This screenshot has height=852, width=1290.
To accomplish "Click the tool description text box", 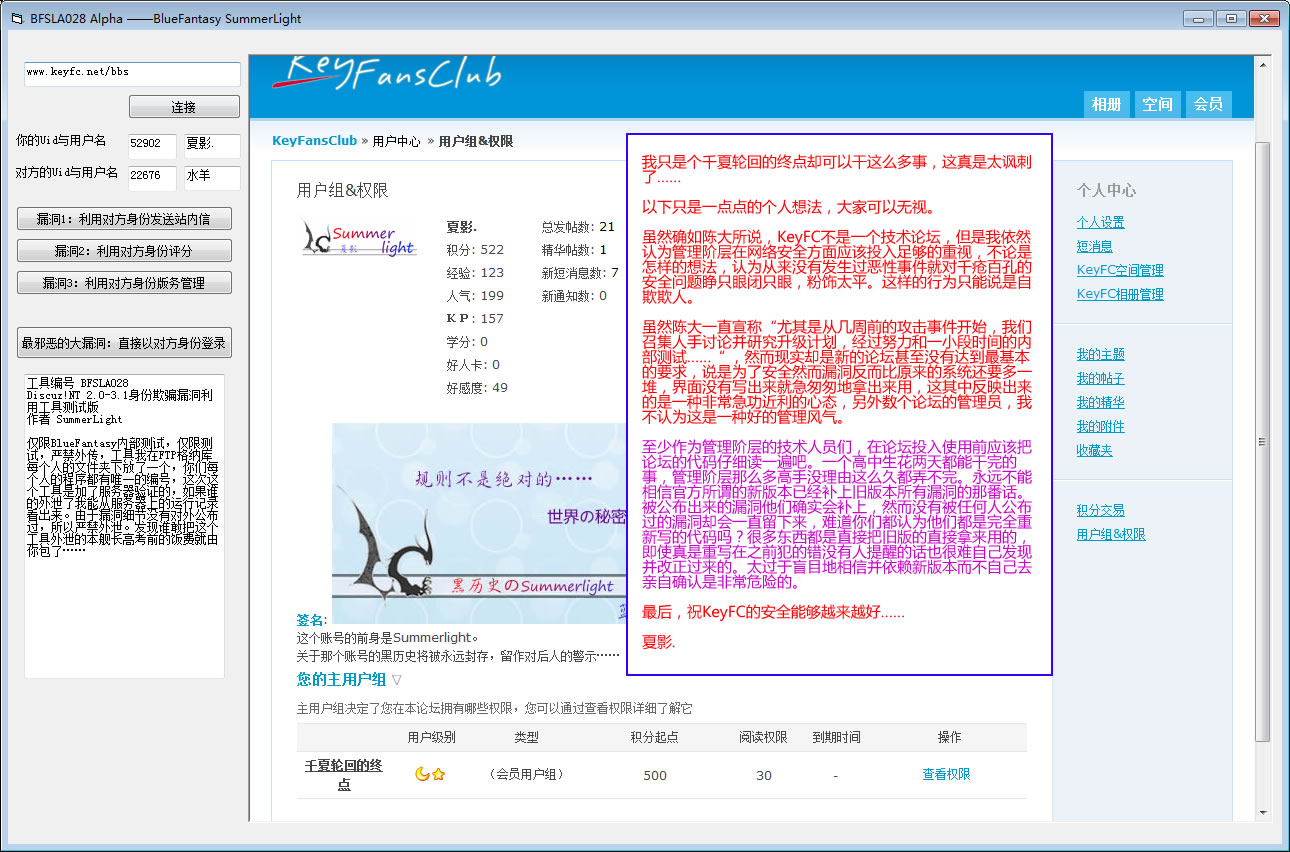I will [124, 526].
